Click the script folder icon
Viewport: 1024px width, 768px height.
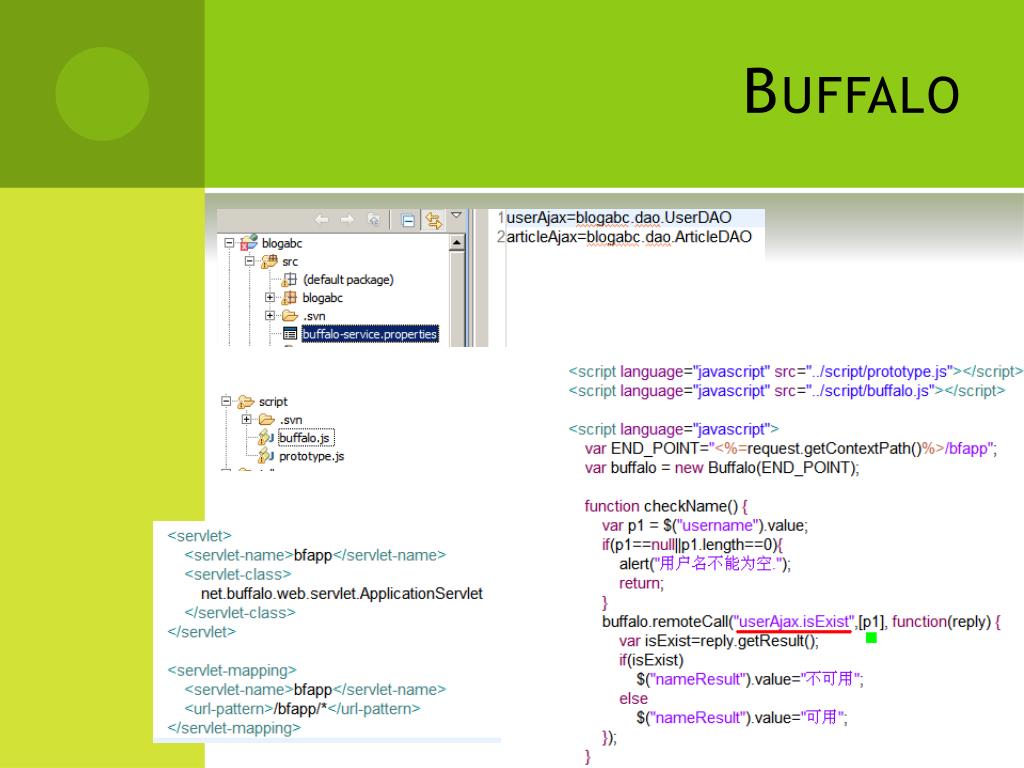246,401
